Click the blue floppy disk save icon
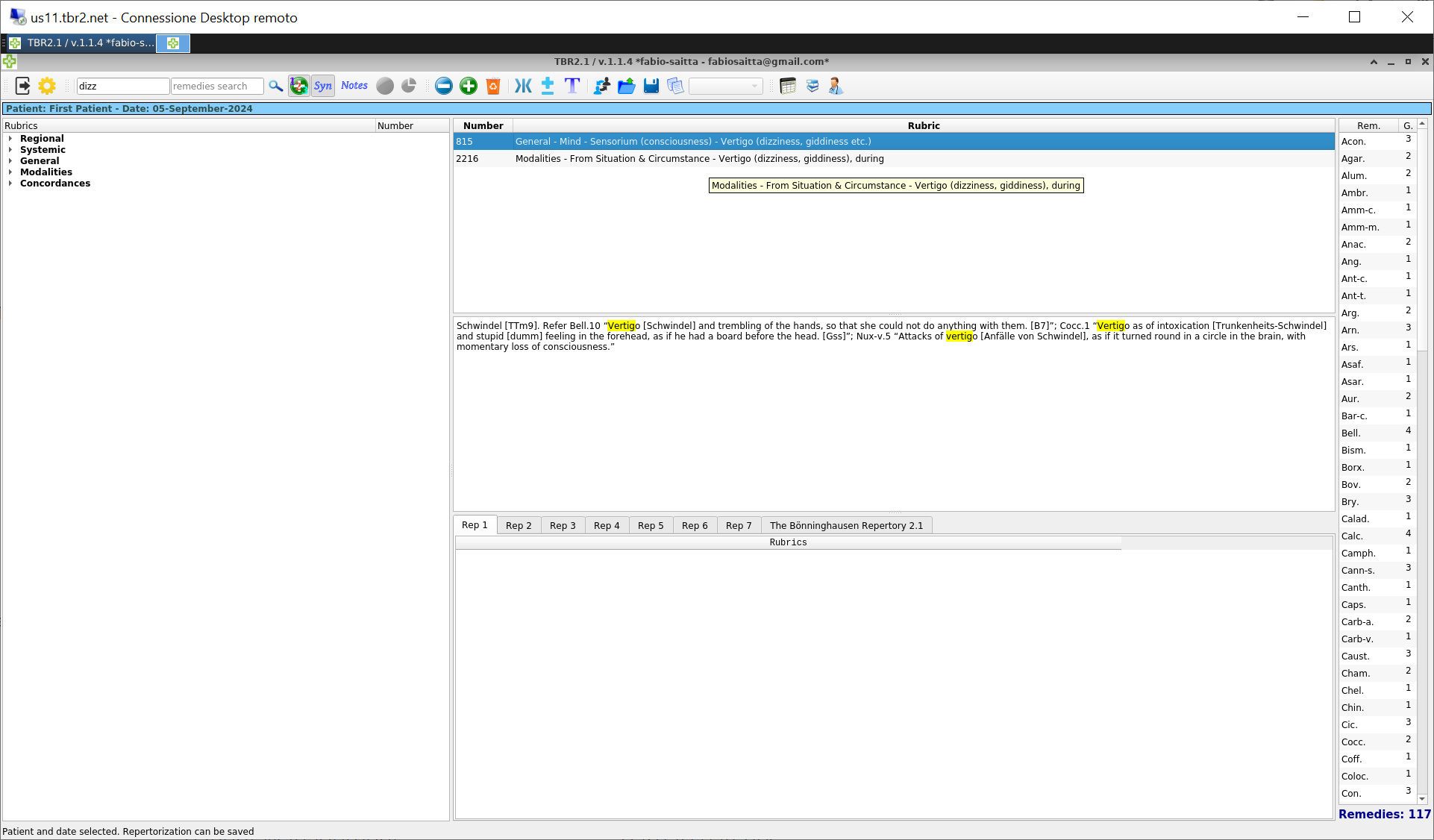This screenshot has width=1434, height=840. [651, 86]
